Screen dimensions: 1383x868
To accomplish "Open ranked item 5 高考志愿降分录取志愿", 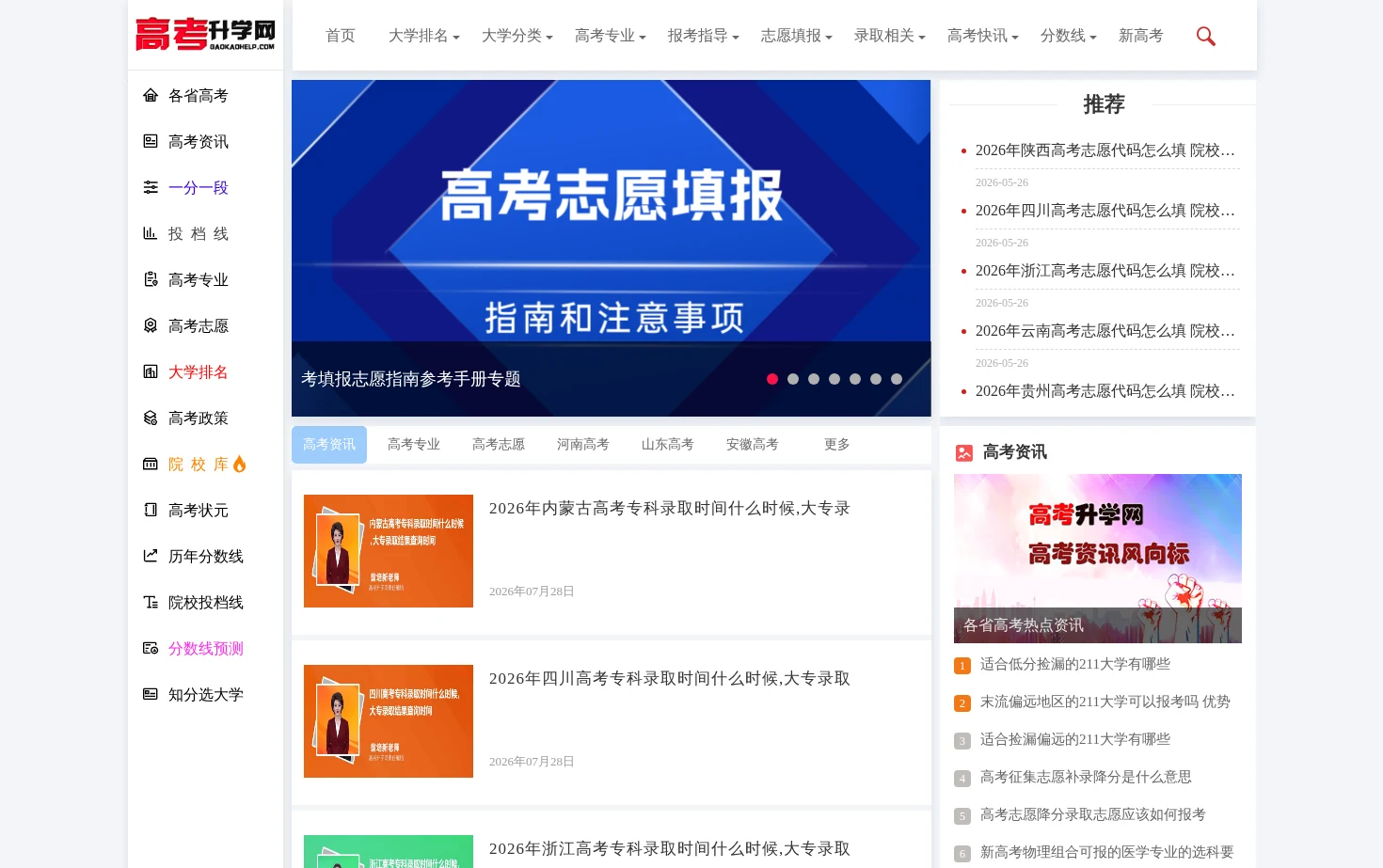I will point(1093,814).
